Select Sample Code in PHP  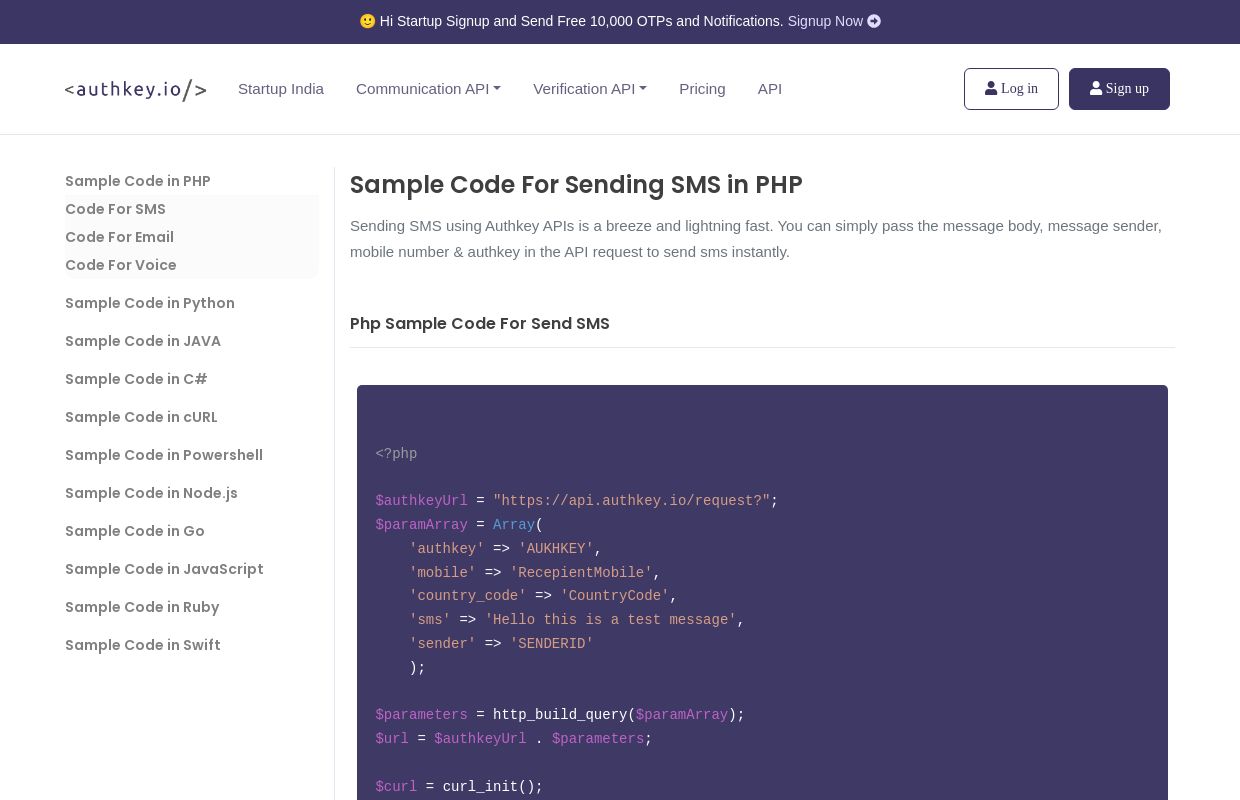pyautogui.click(x=138, y=181)
